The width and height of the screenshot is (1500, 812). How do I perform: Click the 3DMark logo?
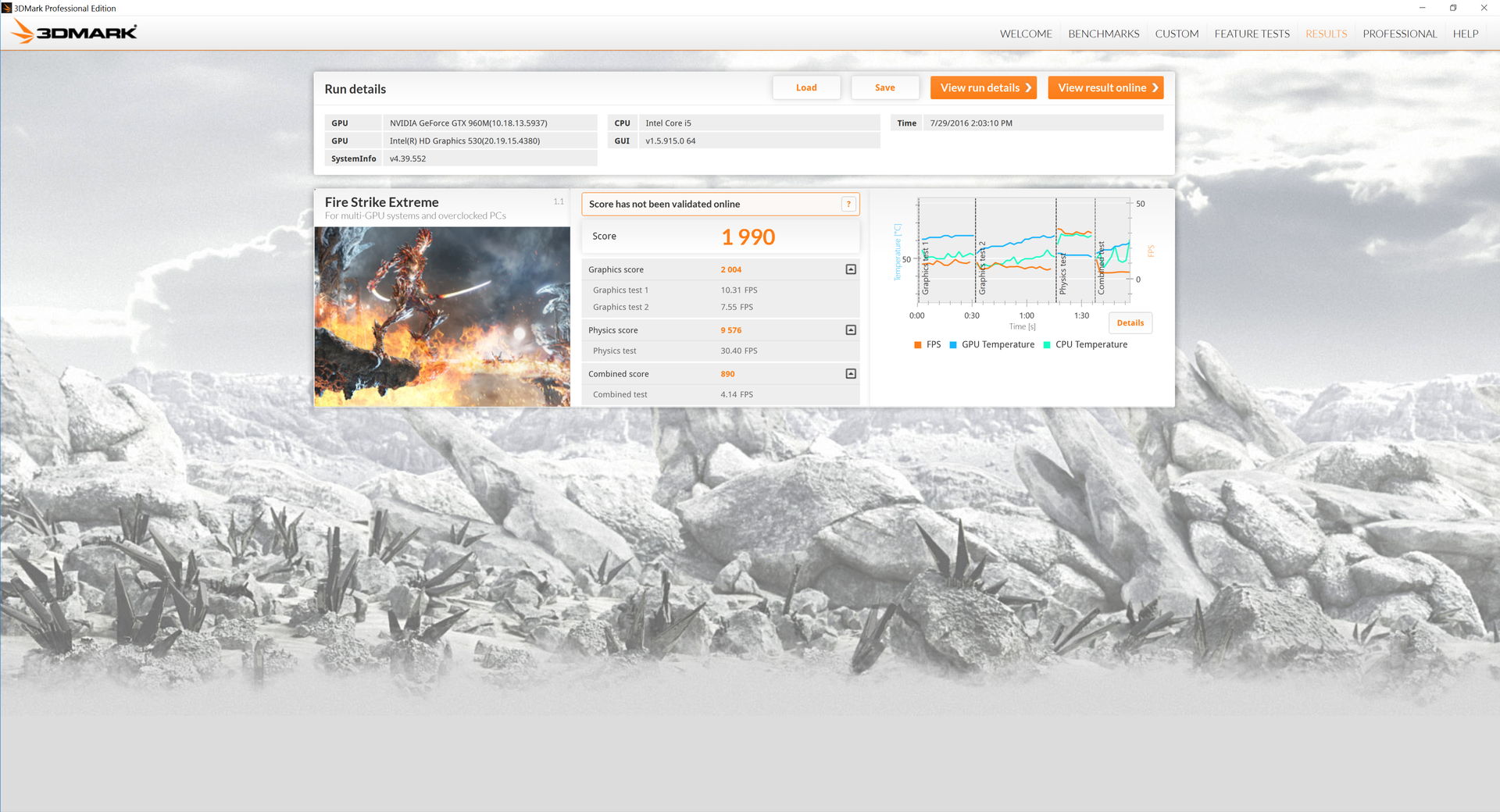(x=75, y=32)
